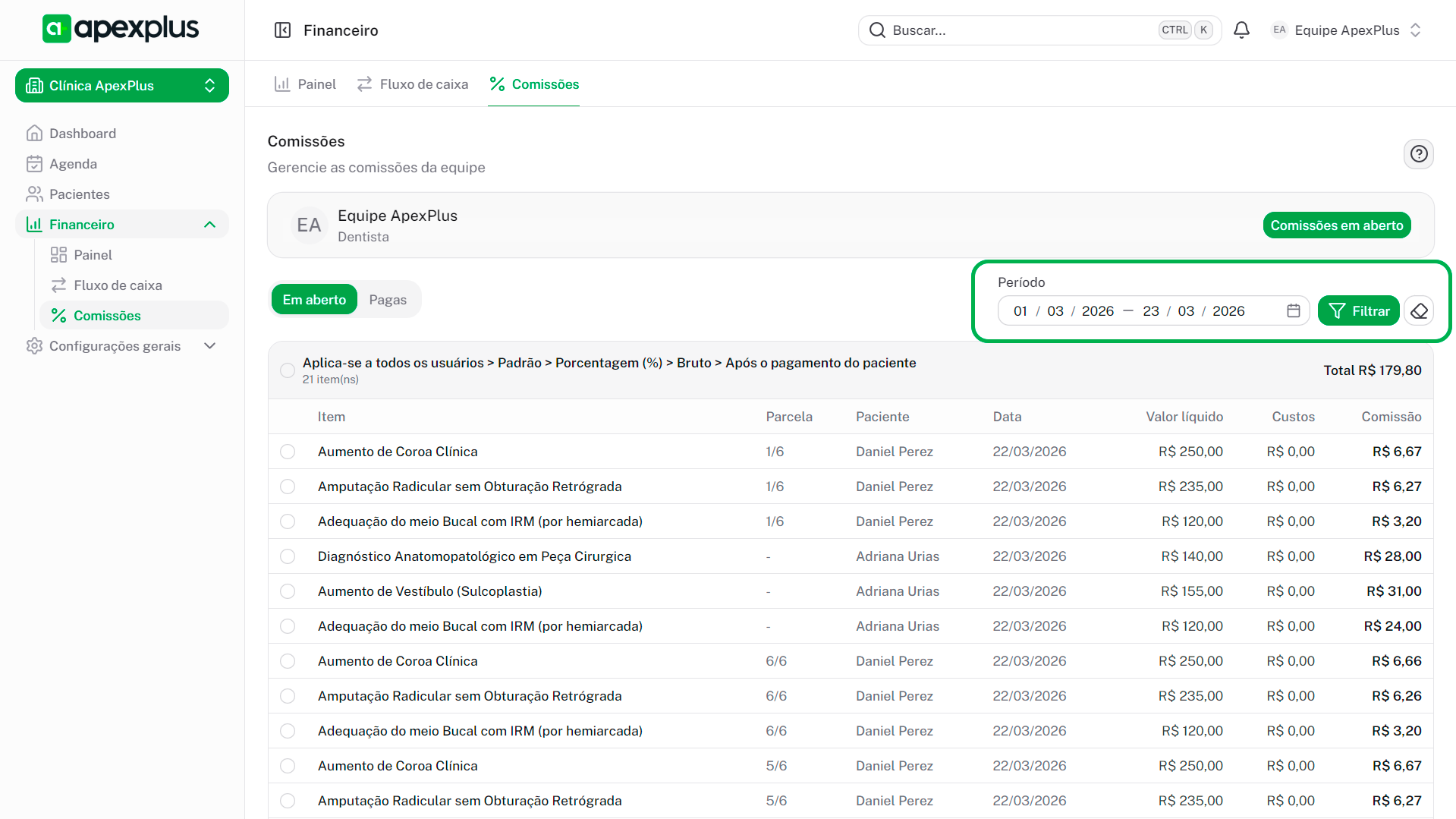Open the Clínica ApexPlus clinic switcher

click(x=122, y=86)
